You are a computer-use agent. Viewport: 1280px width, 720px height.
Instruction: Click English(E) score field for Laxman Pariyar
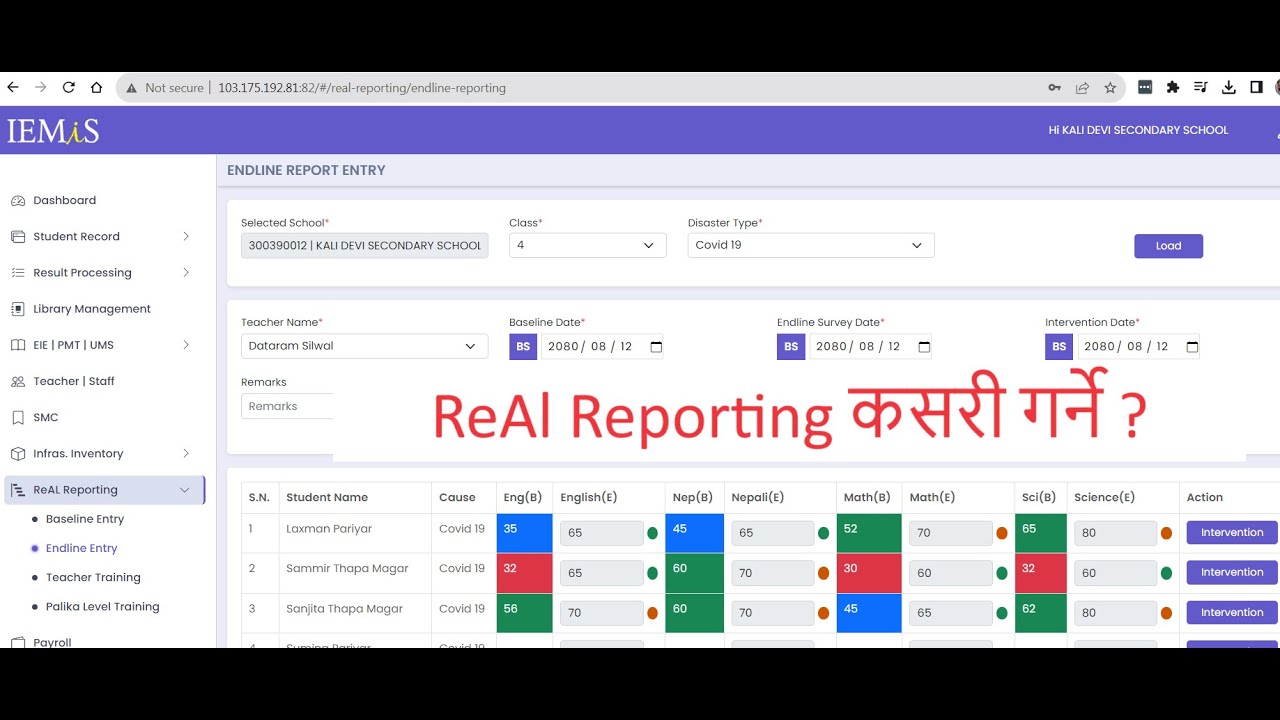point(601,533)
